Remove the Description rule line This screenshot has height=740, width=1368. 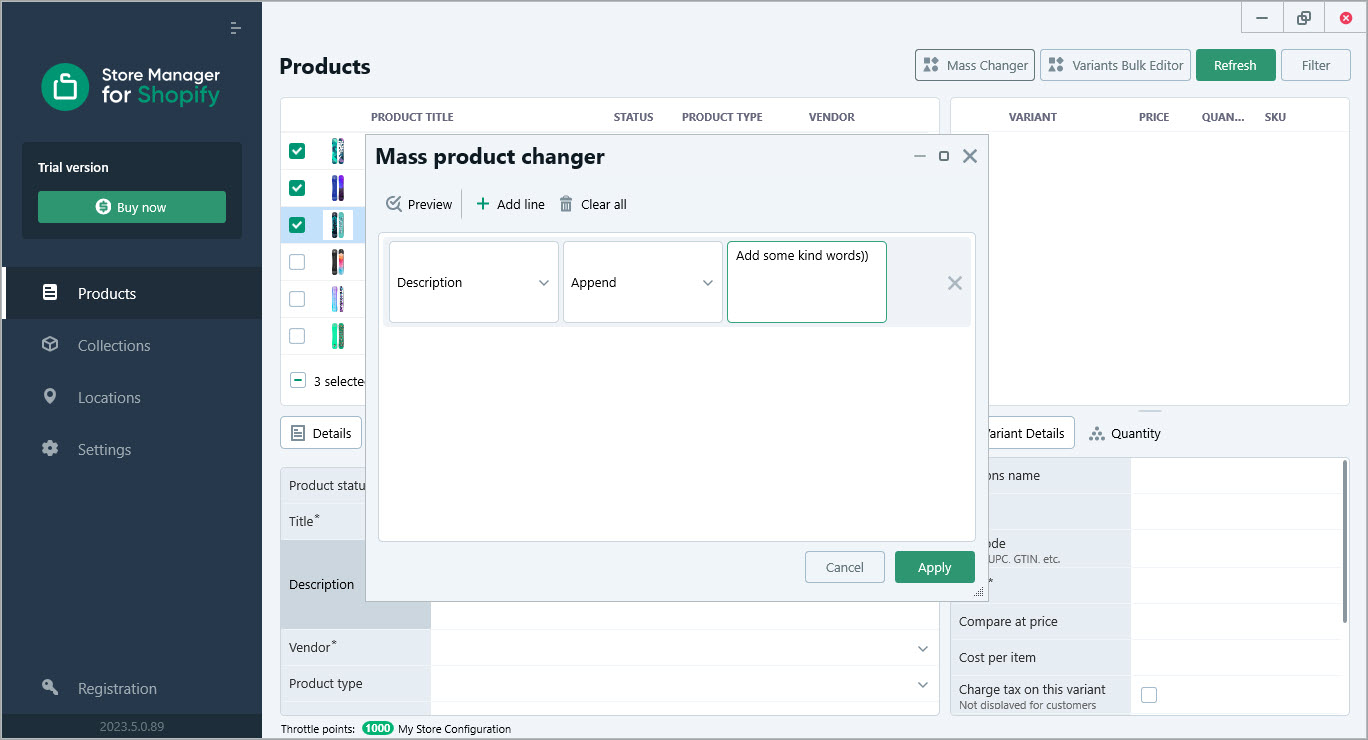[x=955, y=283]
